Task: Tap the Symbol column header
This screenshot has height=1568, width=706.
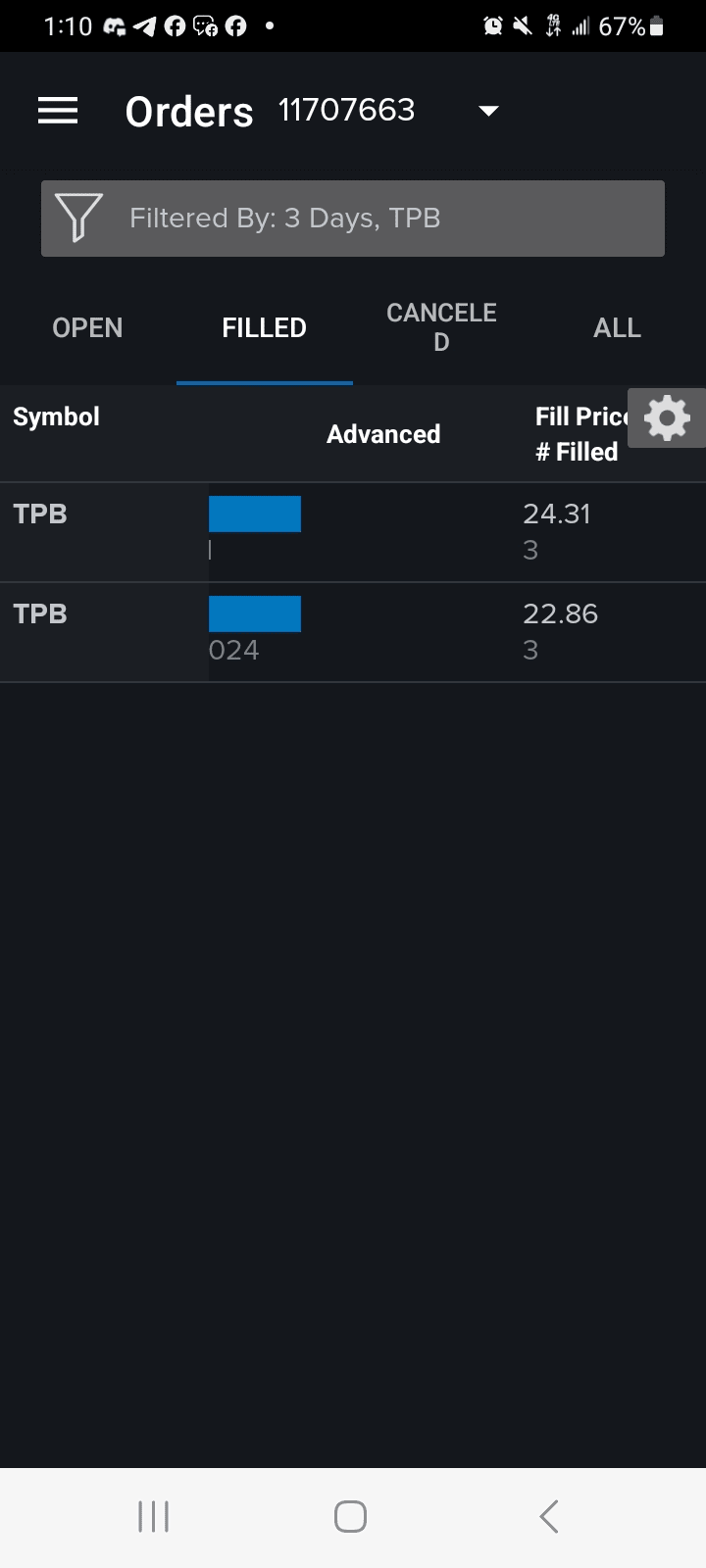Action: 56,417
